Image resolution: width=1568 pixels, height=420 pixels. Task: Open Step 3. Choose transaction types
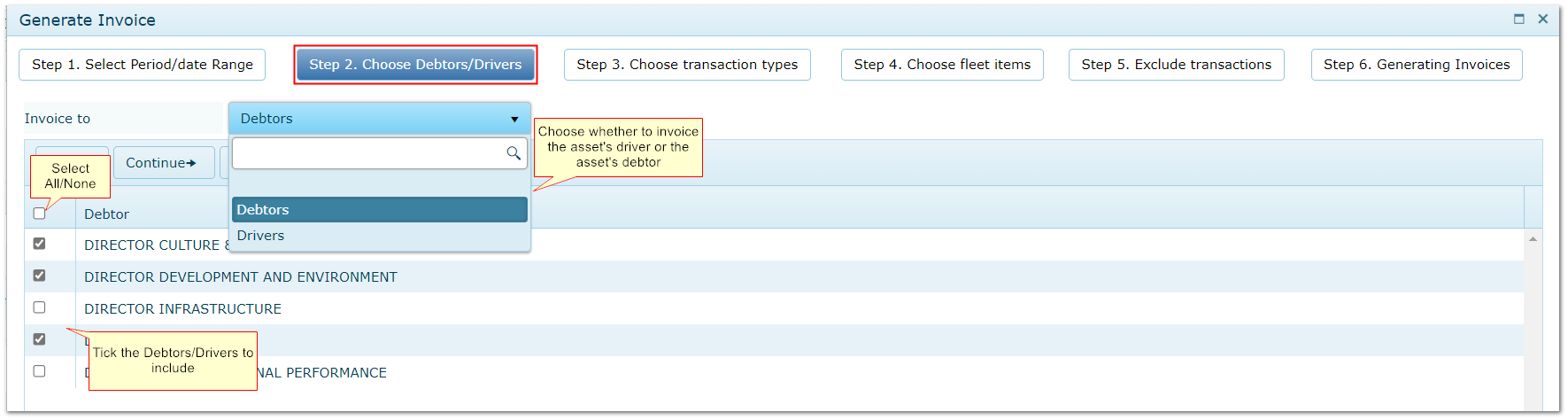tap(687, 65)
